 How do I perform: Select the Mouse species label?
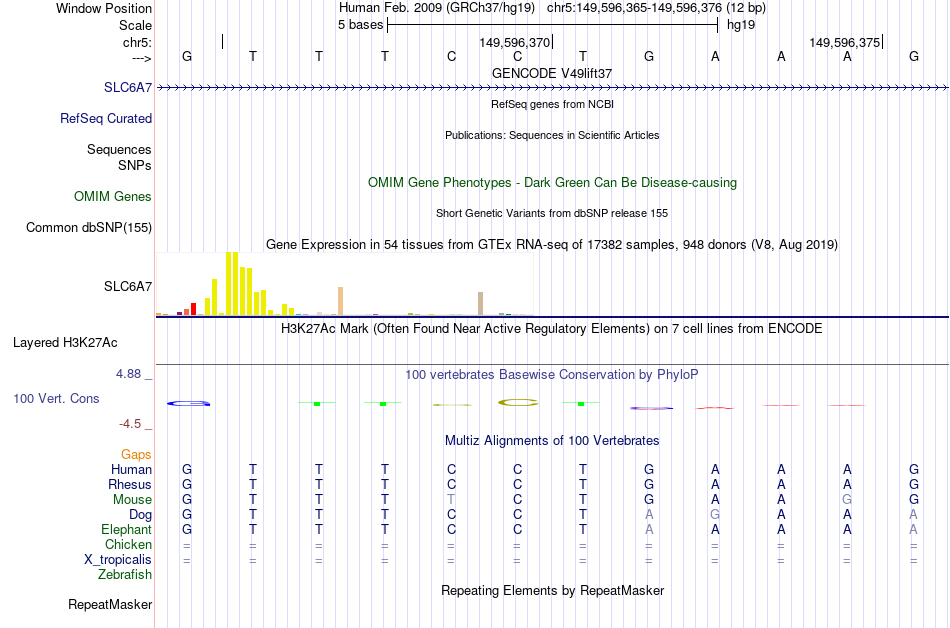132,500
